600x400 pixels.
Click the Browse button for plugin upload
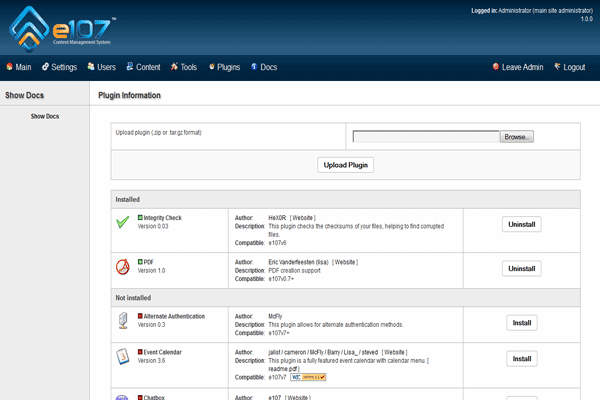tap(516, 136)
